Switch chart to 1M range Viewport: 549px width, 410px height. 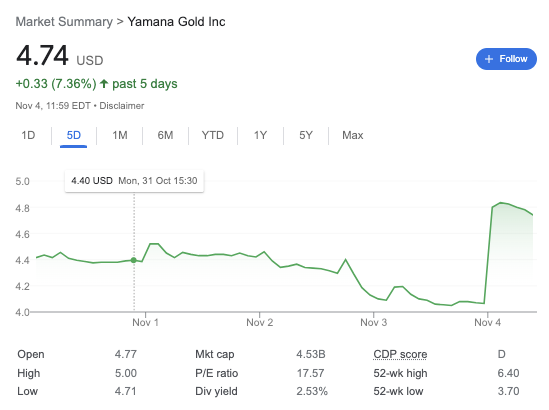click(x=120, y=135)
